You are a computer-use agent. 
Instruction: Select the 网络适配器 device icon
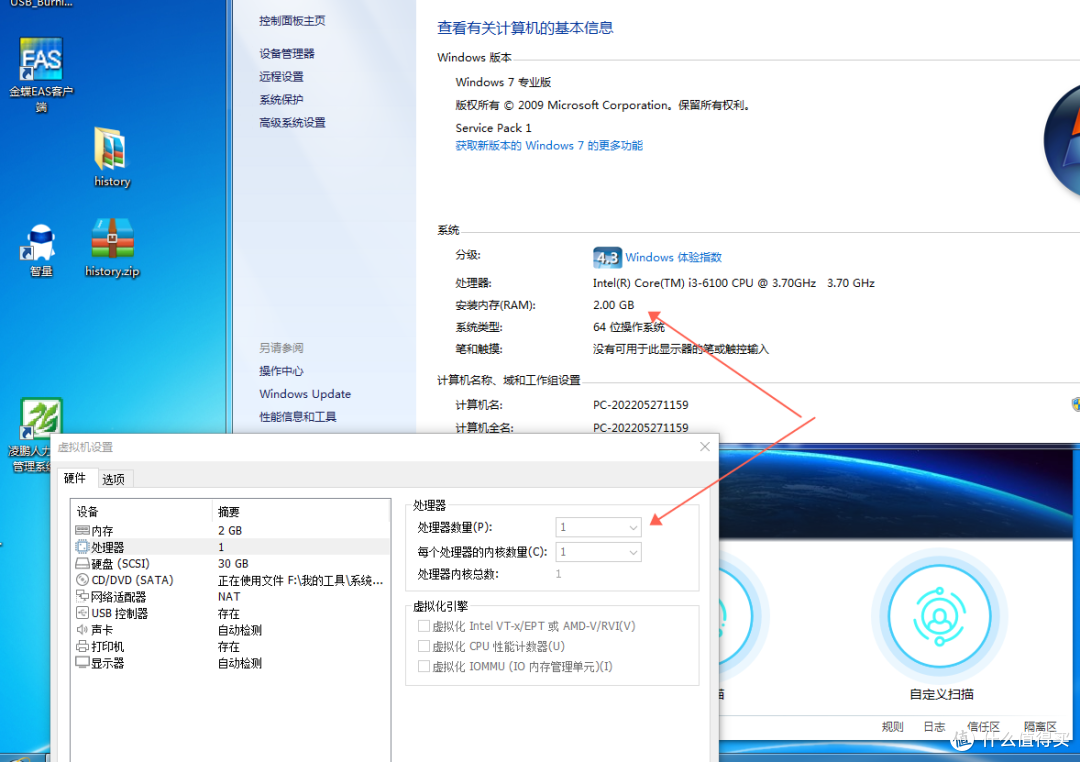82,597
